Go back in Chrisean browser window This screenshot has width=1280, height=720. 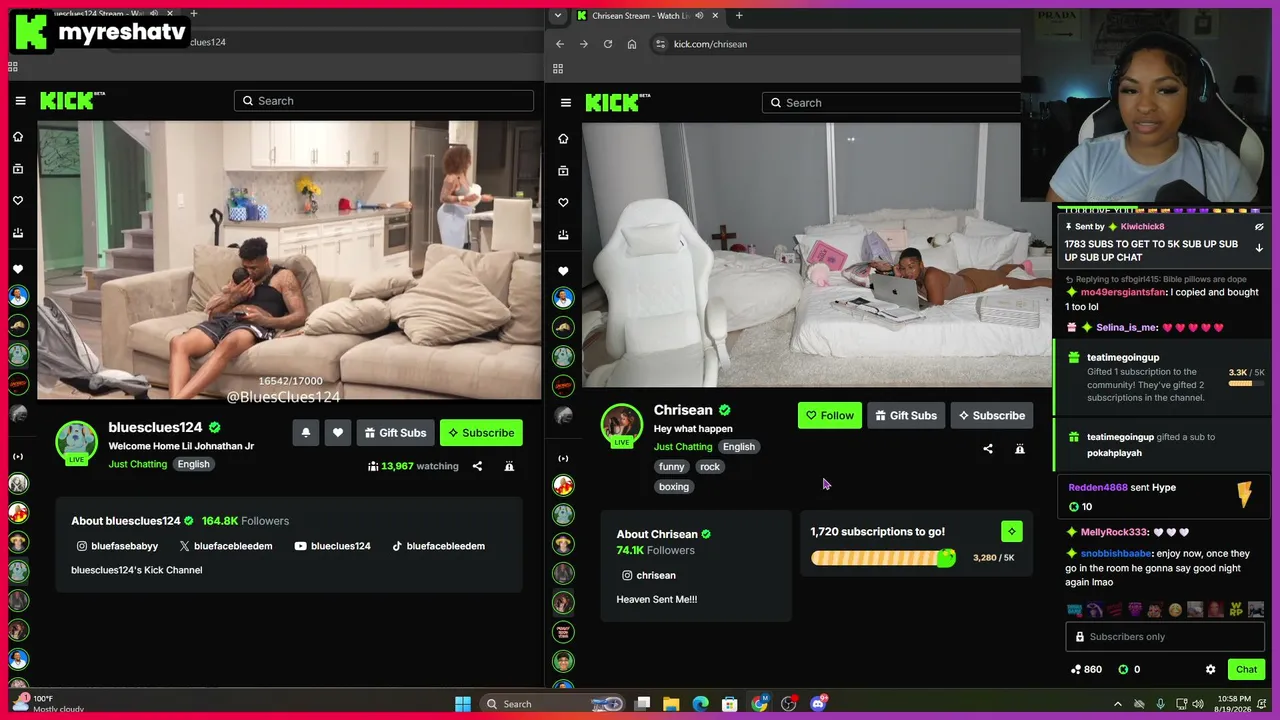pos(560,44)
